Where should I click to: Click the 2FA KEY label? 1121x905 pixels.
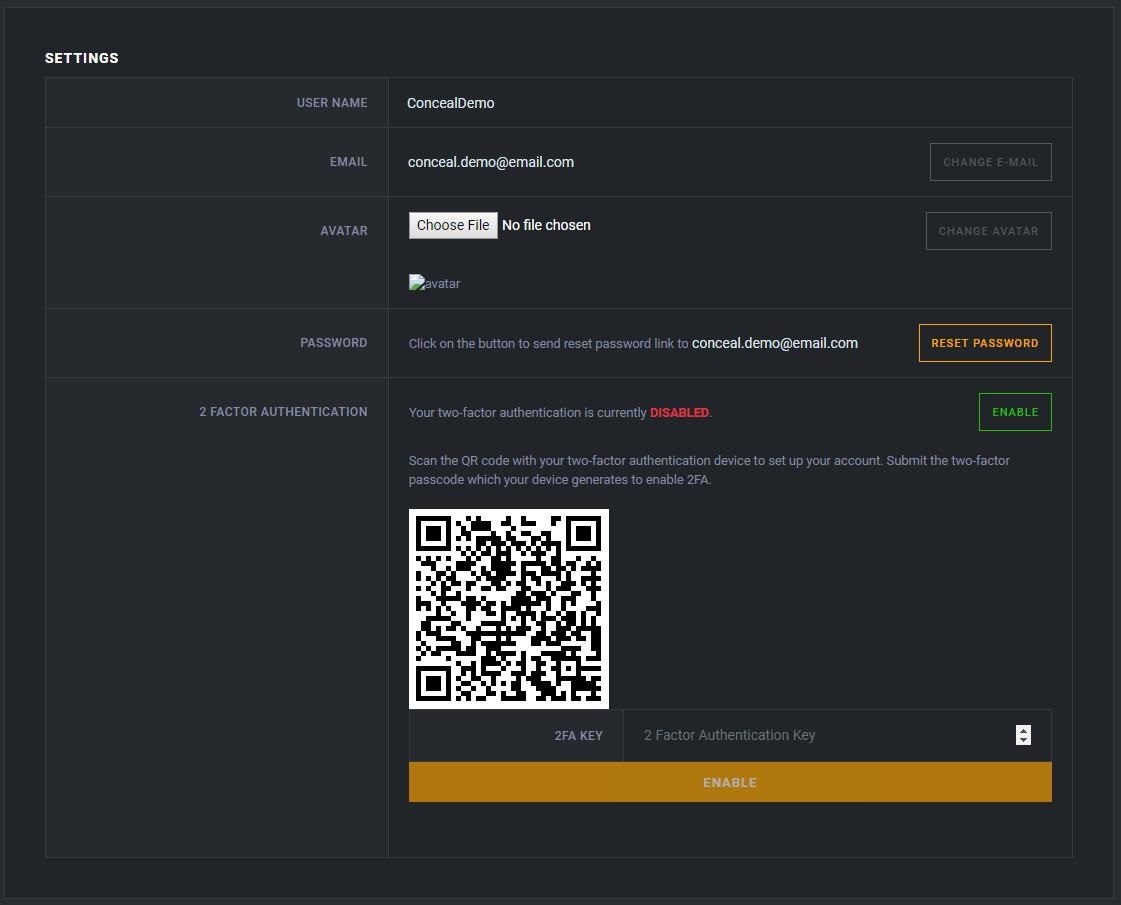(x=578, y=736)
